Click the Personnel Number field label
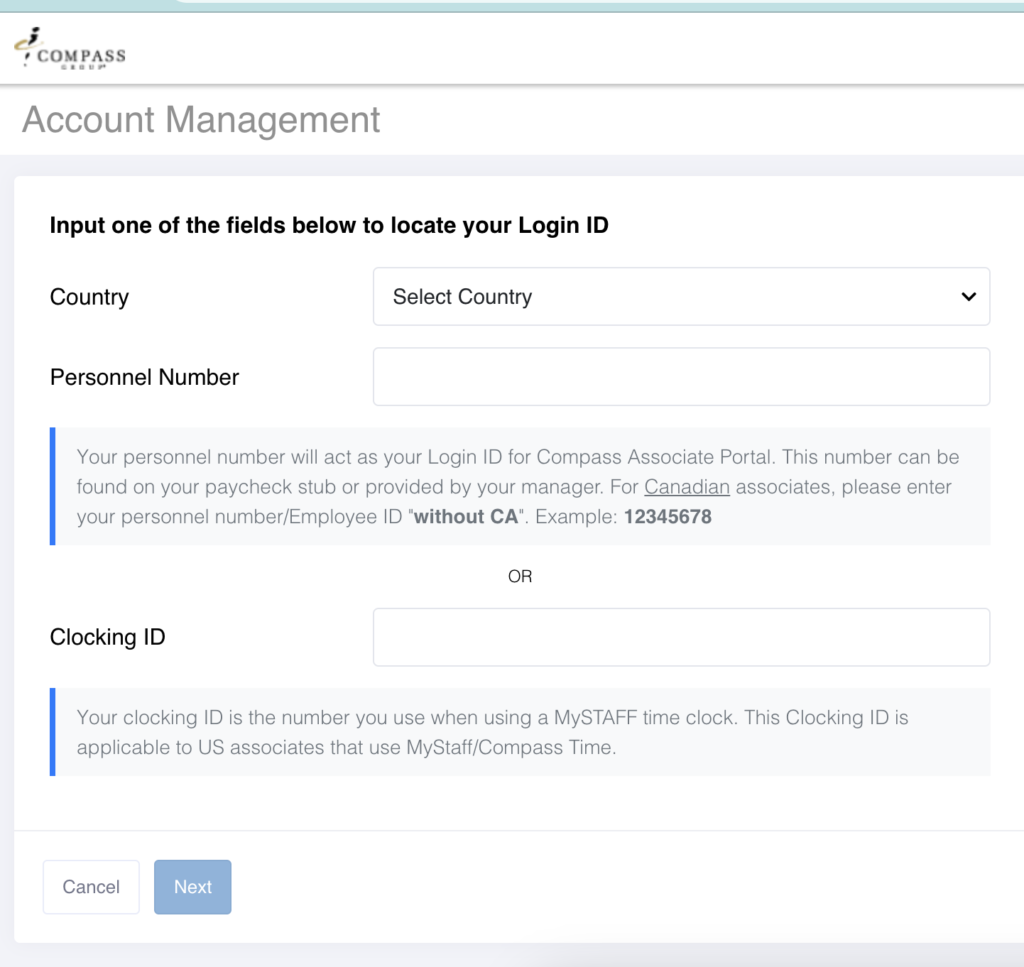The width and height of the screenshot is (1024, 967). click(144, 377)
